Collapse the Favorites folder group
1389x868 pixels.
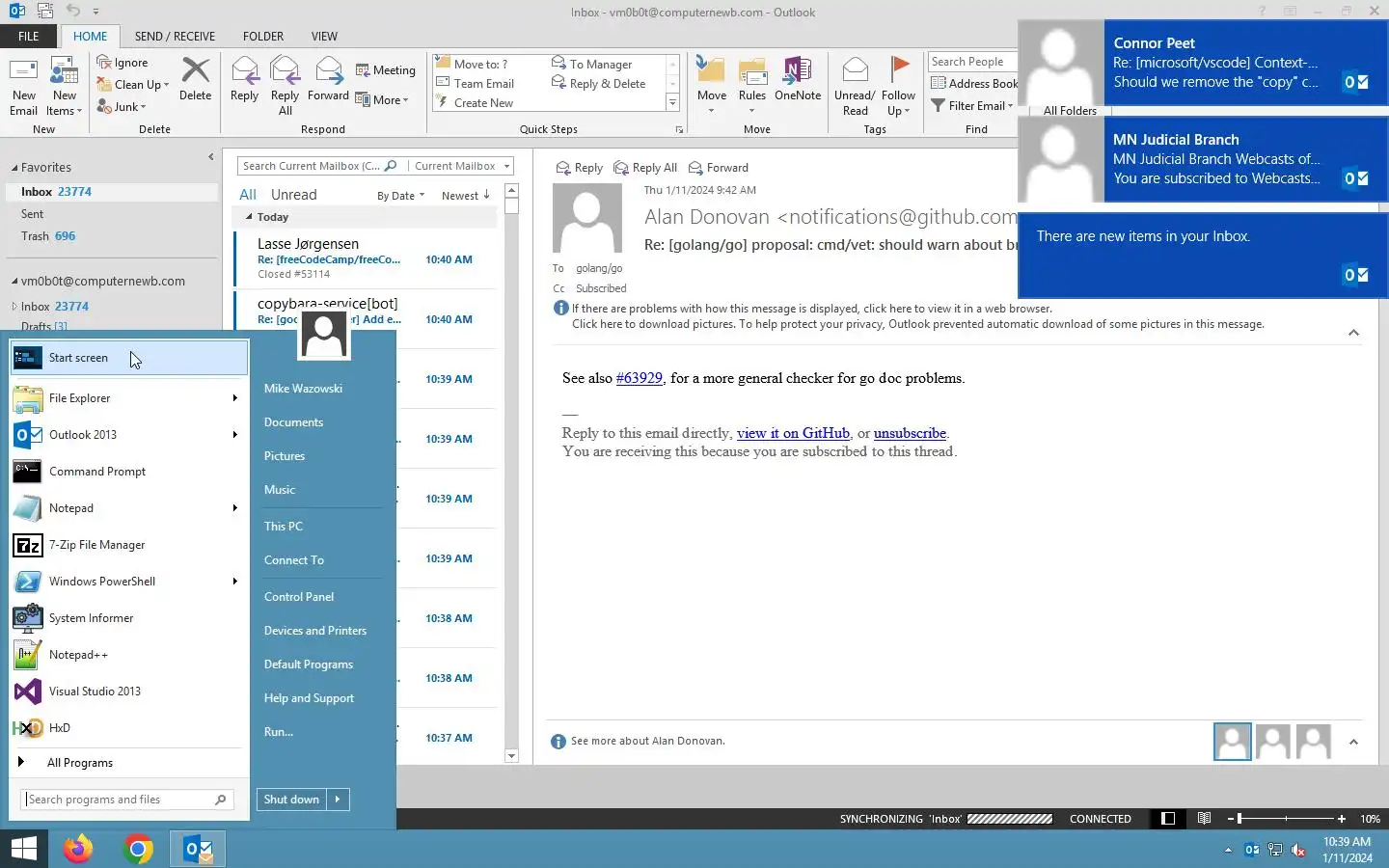point(15,168)
